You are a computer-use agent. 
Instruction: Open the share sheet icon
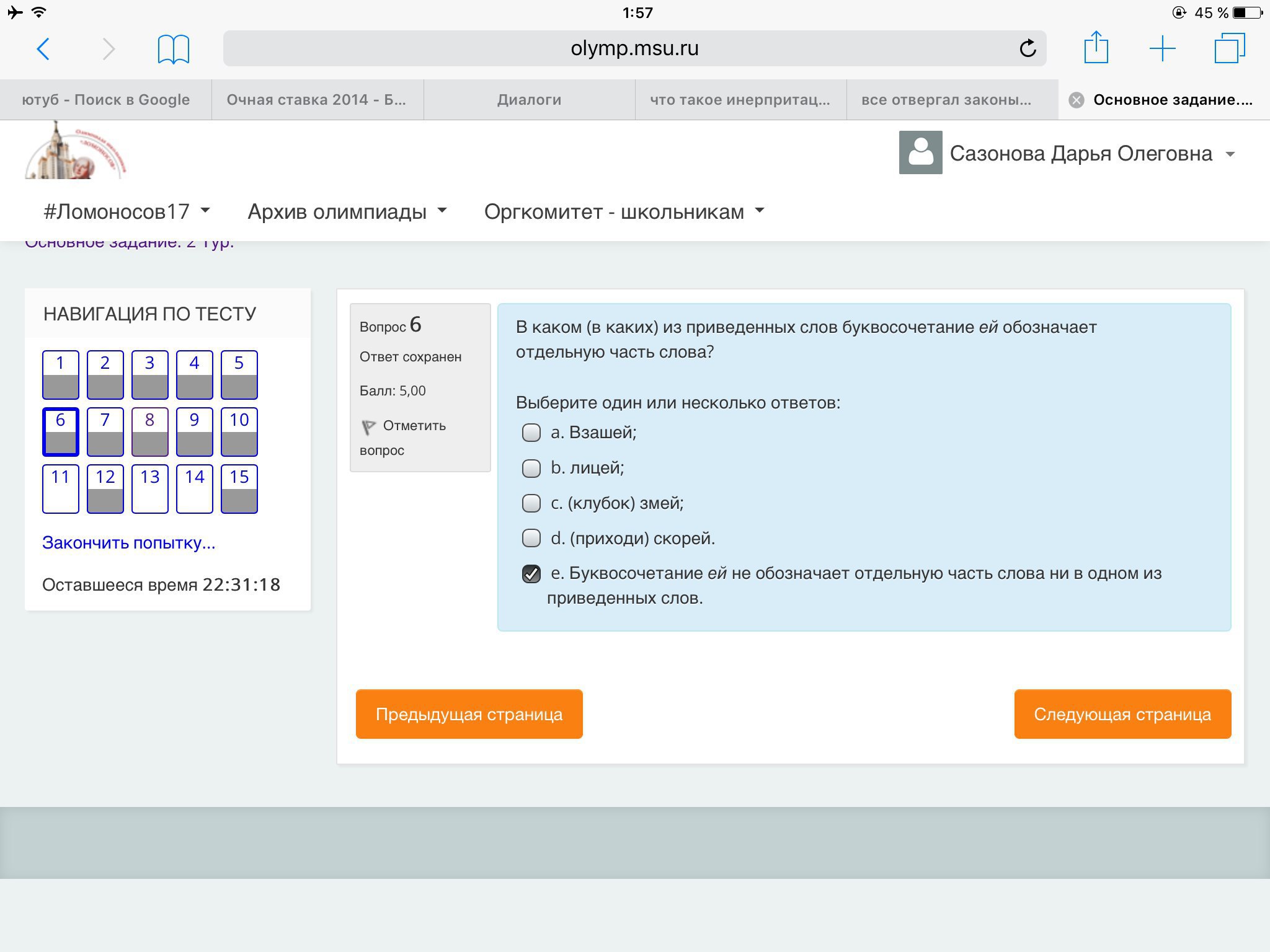pyautogui.click(x=1096, y=48)
